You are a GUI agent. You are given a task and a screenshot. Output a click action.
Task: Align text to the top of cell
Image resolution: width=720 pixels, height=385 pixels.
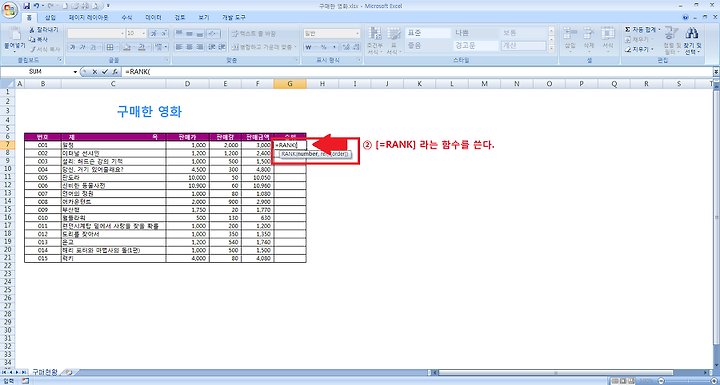click(179, 34)
